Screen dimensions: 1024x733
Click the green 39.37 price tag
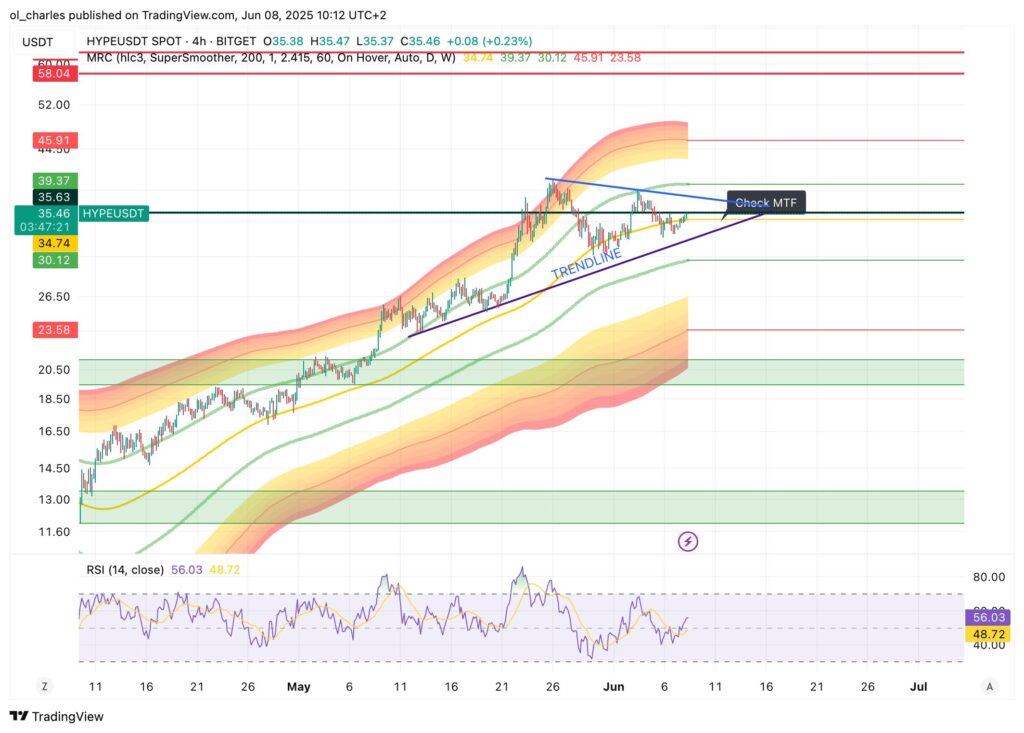tap(50, 180)
